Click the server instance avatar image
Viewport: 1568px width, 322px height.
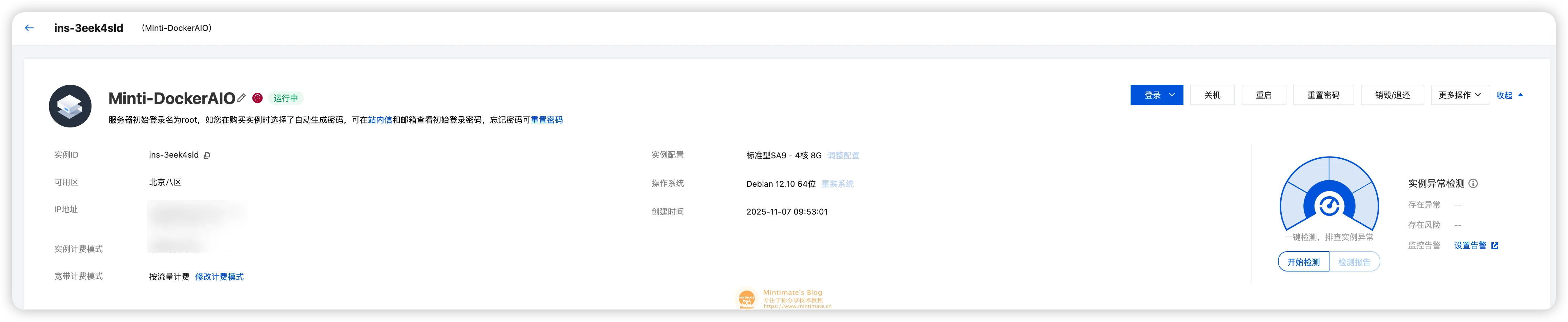tap(70, 105)
